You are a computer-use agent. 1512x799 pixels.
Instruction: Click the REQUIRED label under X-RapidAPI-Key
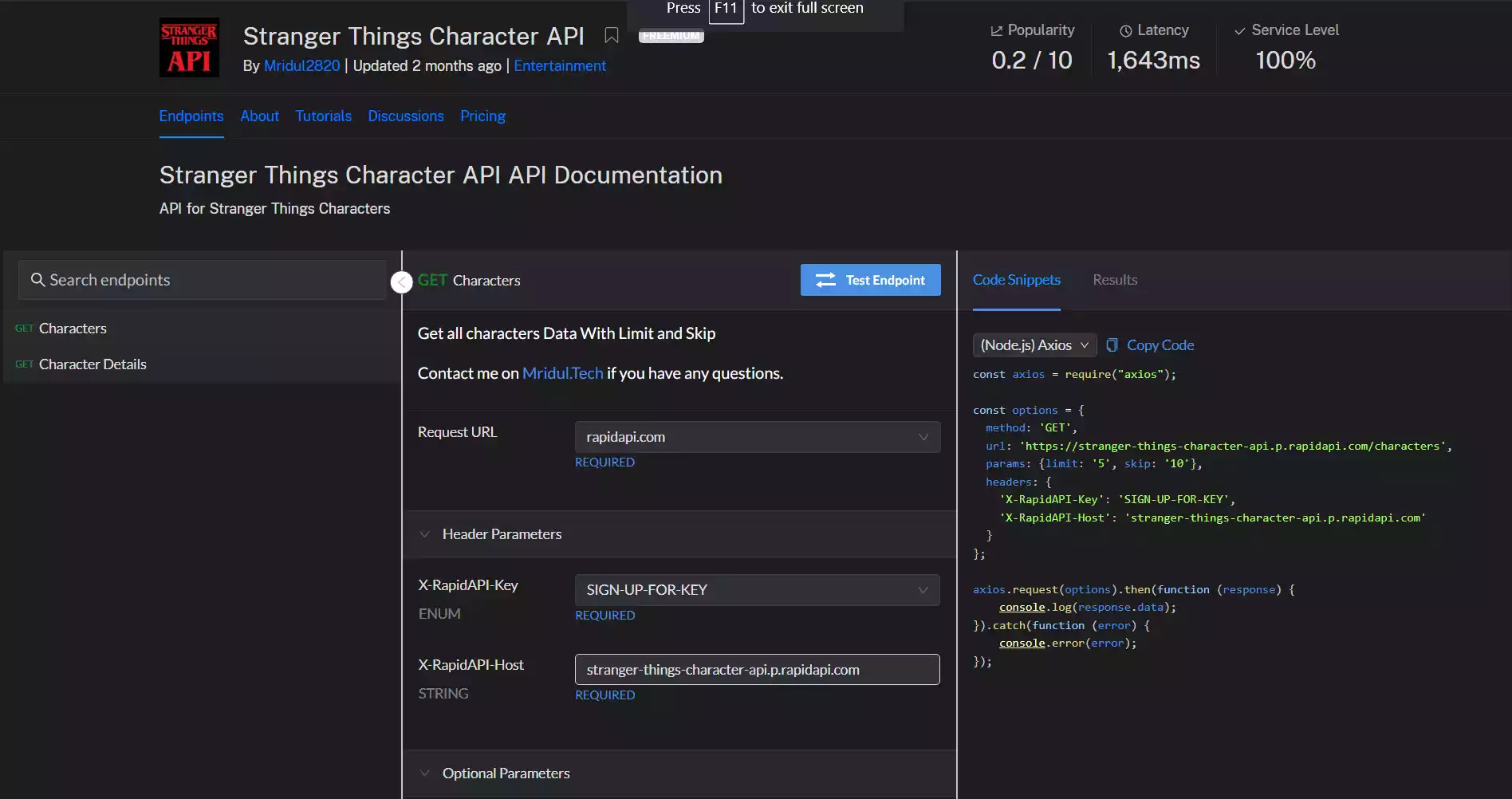(x=605, y=616)
